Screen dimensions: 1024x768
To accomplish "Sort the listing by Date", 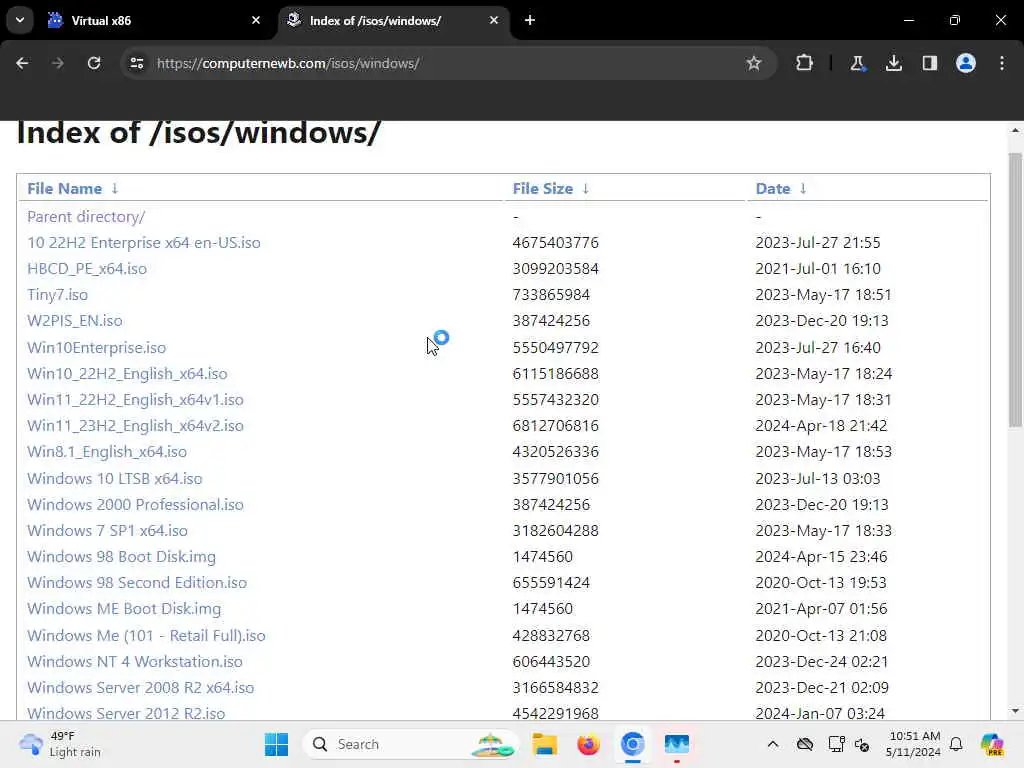I will pyautogui.click(x=773, y=189).
